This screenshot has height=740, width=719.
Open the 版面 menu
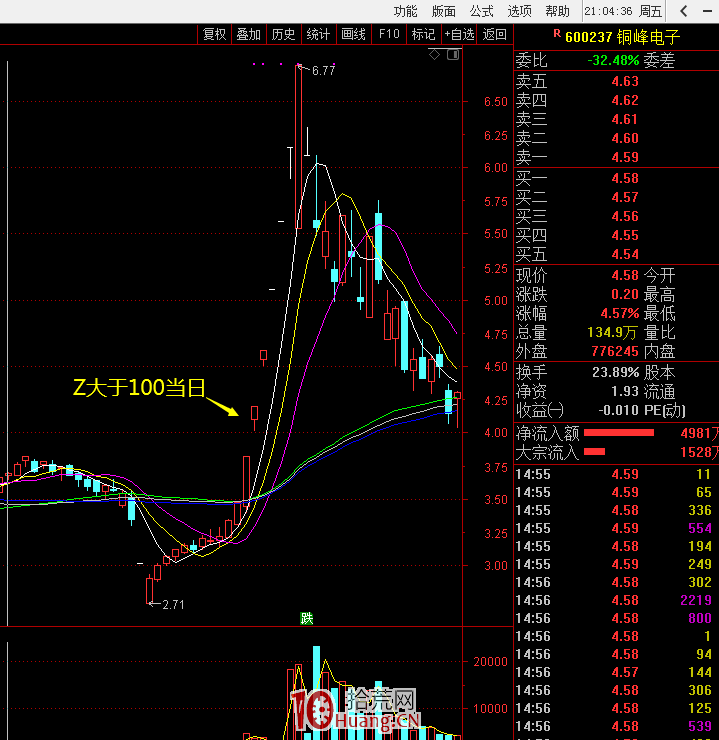pos(443,11)
